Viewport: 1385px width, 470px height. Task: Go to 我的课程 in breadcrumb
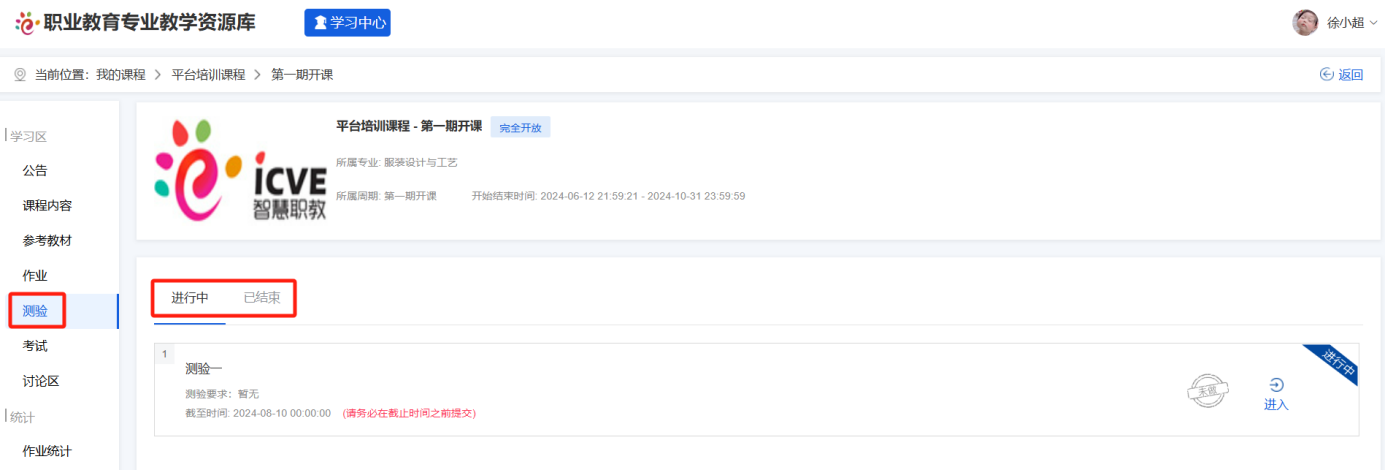(120, 75)
